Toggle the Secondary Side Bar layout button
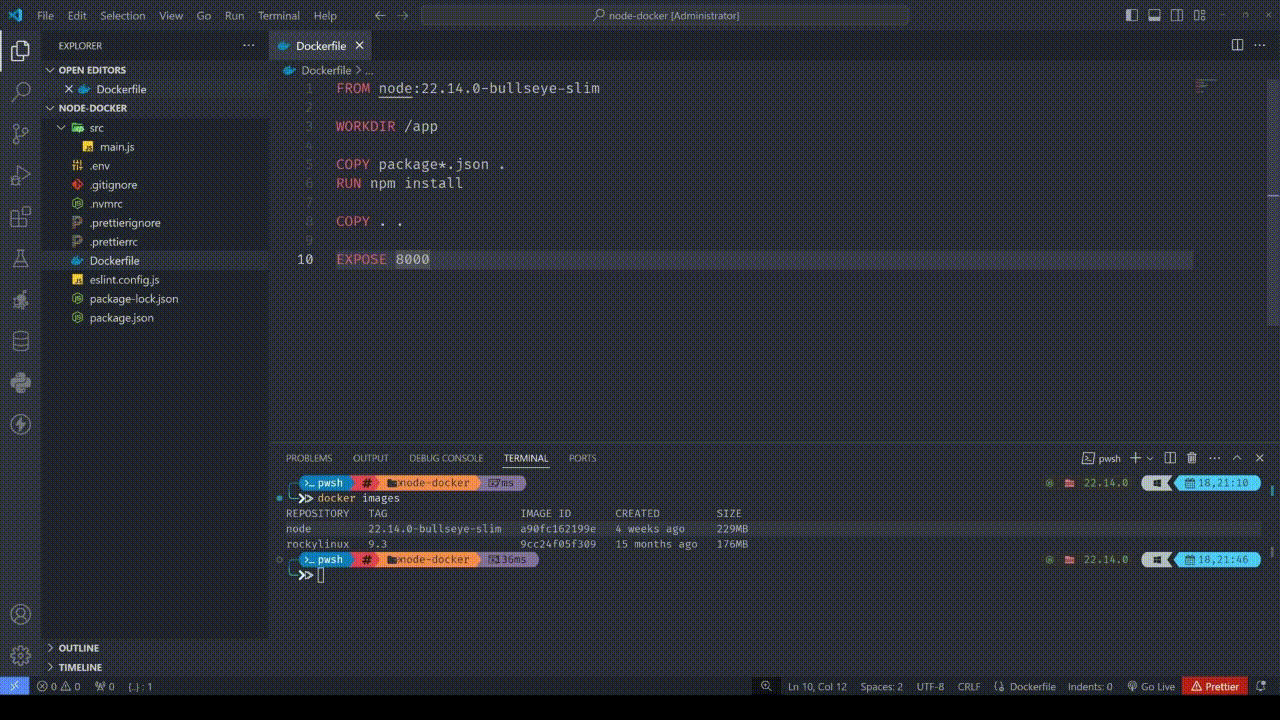 coord(1176,15)
